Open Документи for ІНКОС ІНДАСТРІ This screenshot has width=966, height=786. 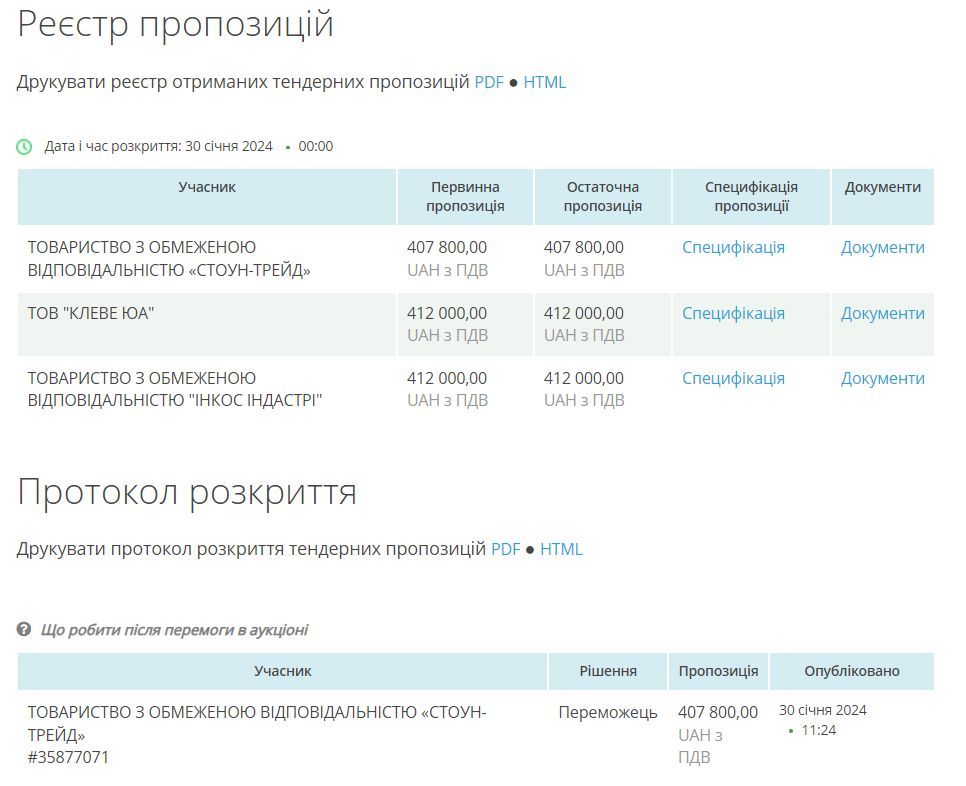pos(882,378)
